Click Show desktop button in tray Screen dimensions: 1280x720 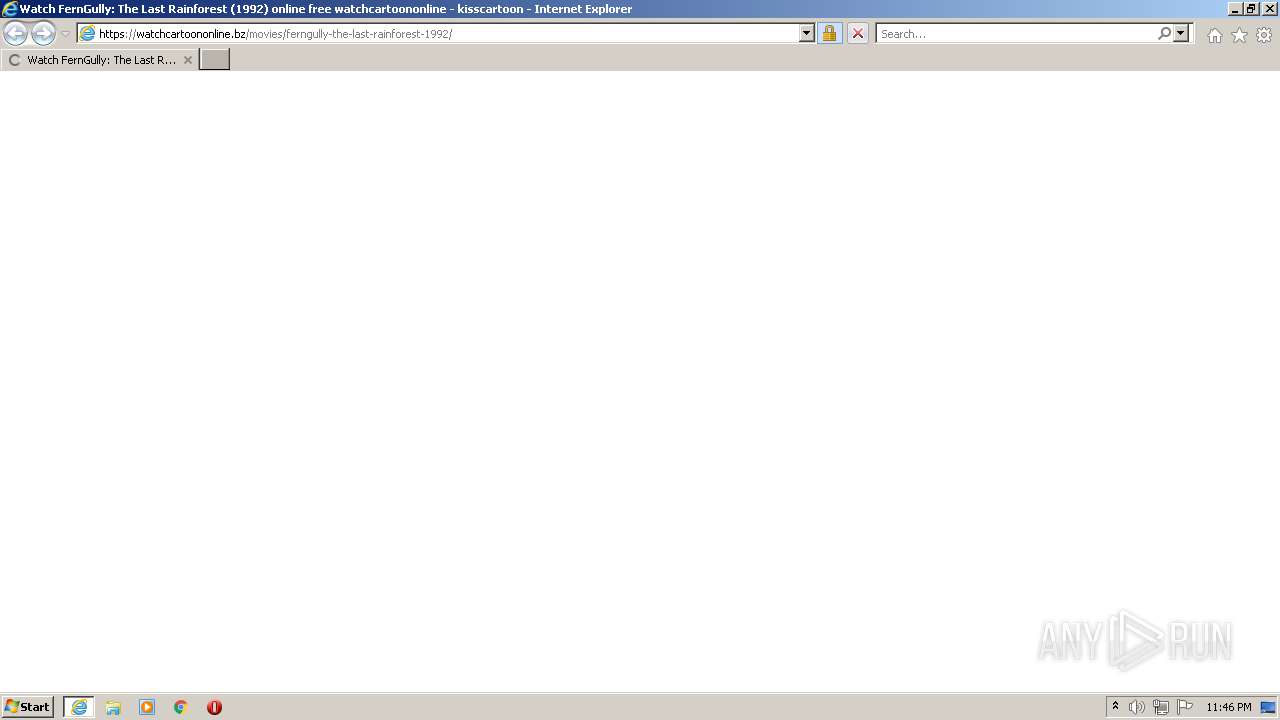pos(1269,707)
